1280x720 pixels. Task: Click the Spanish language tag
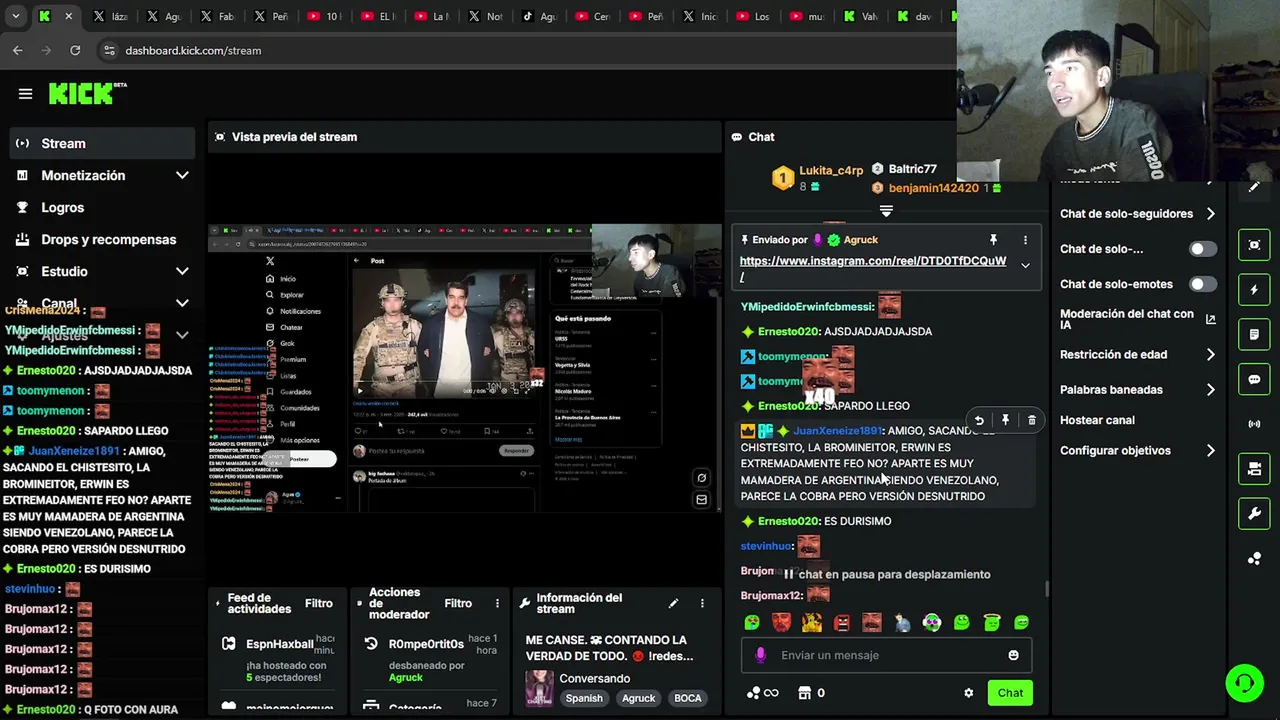coord(584,698)
